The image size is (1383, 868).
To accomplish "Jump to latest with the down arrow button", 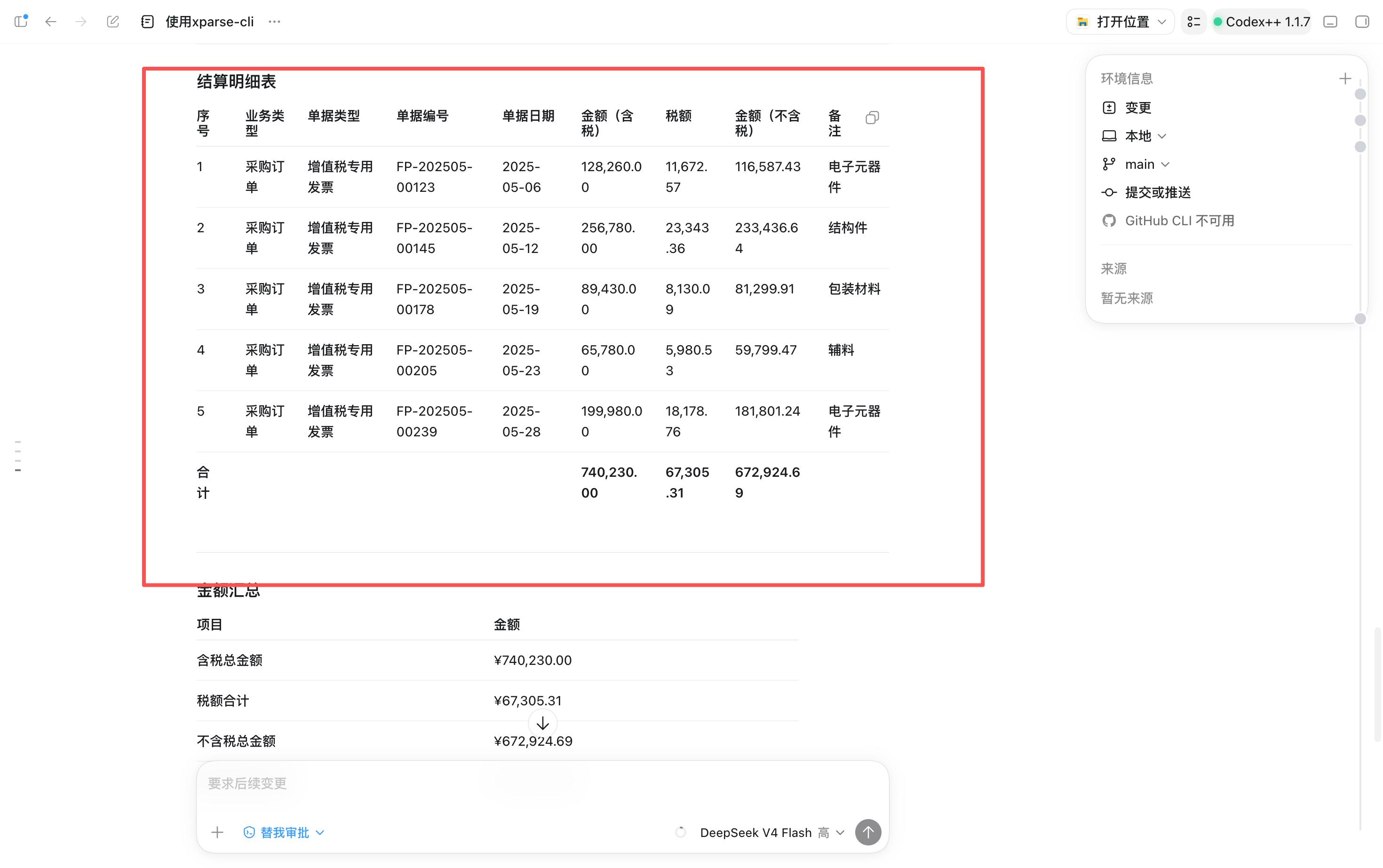I will click(543, 723).
